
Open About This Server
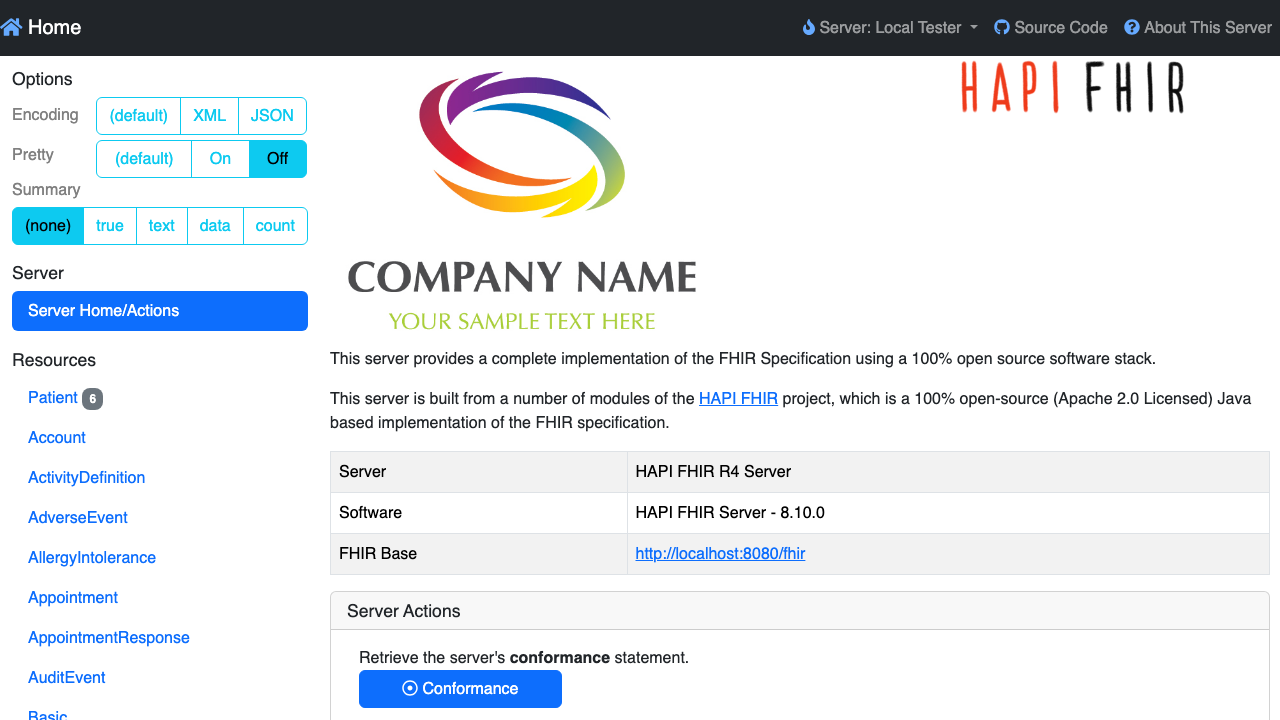tap(1198, 28)
